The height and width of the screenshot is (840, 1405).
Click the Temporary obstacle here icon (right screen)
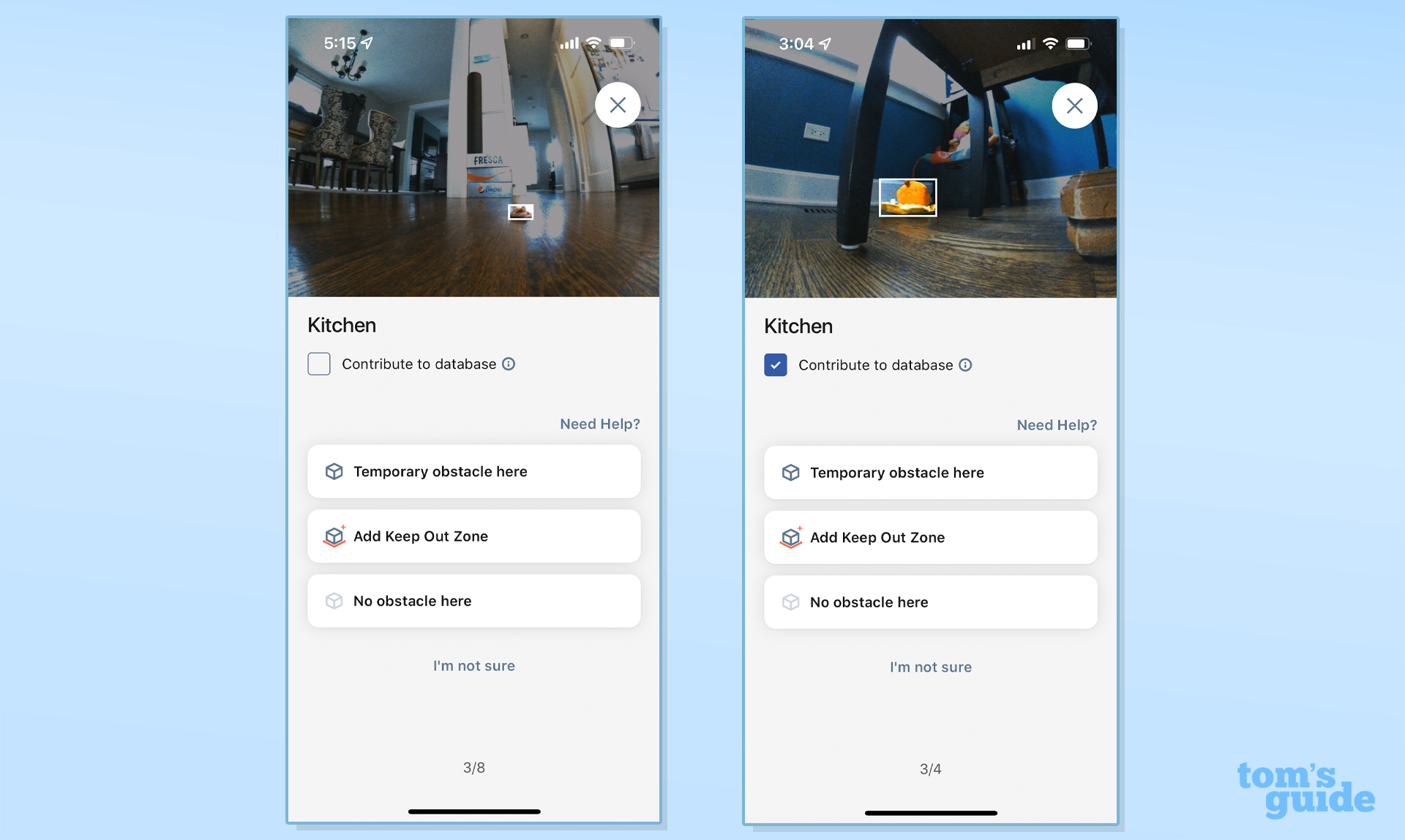[x=790, y=472]
